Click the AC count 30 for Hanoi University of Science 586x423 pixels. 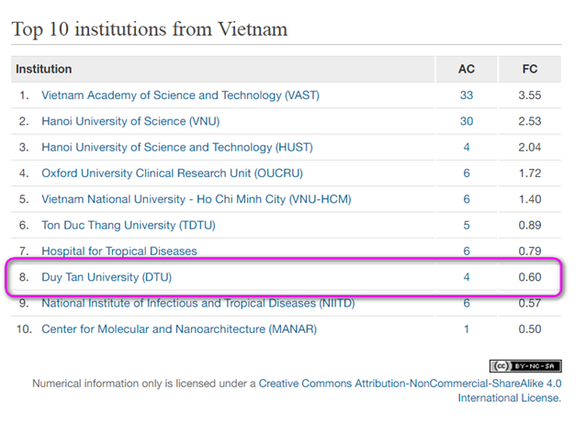tap(466, 121)
